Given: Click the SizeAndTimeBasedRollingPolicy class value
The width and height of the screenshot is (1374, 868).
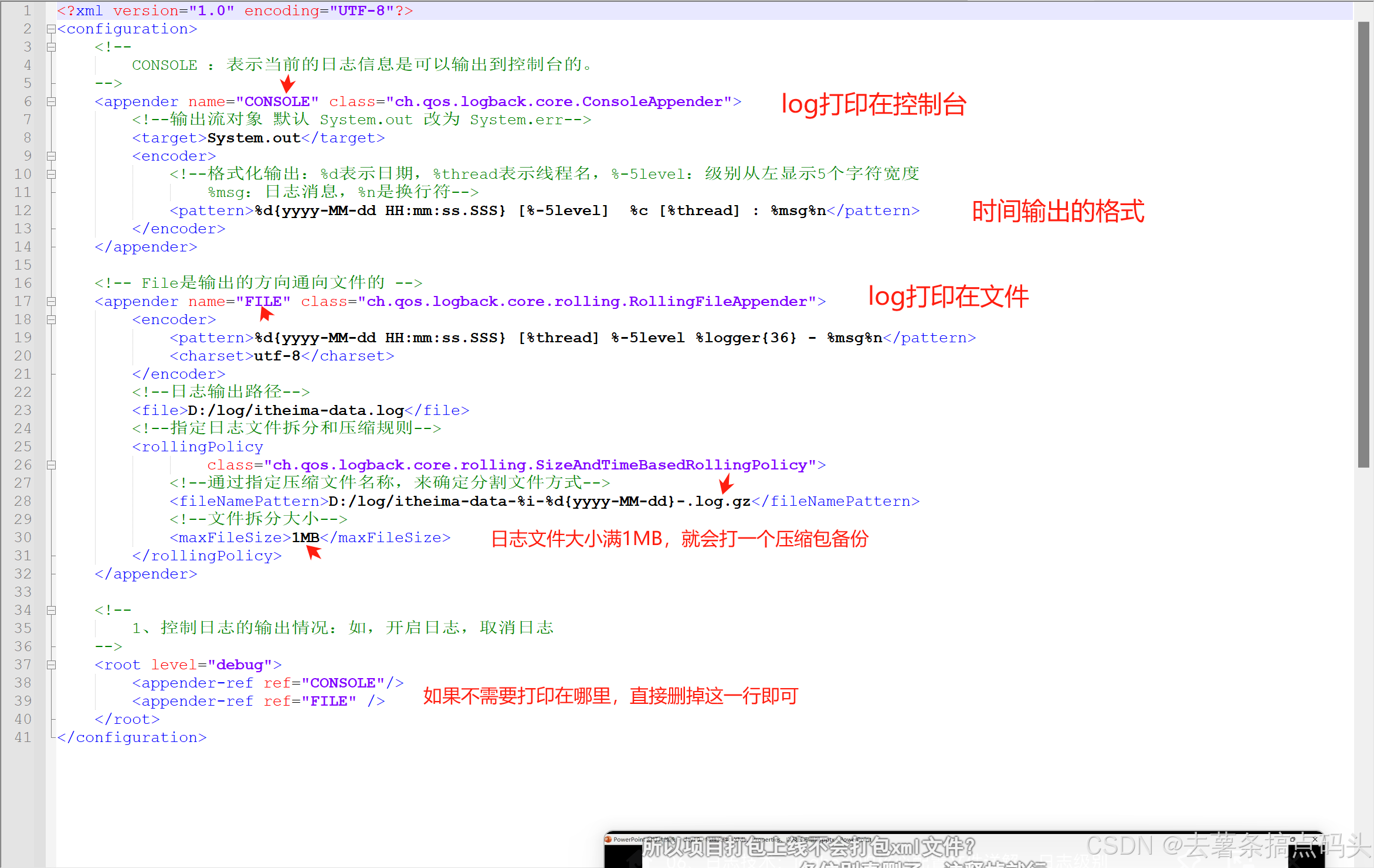Looking at the screenshot, I should click(x=540, y=465).
